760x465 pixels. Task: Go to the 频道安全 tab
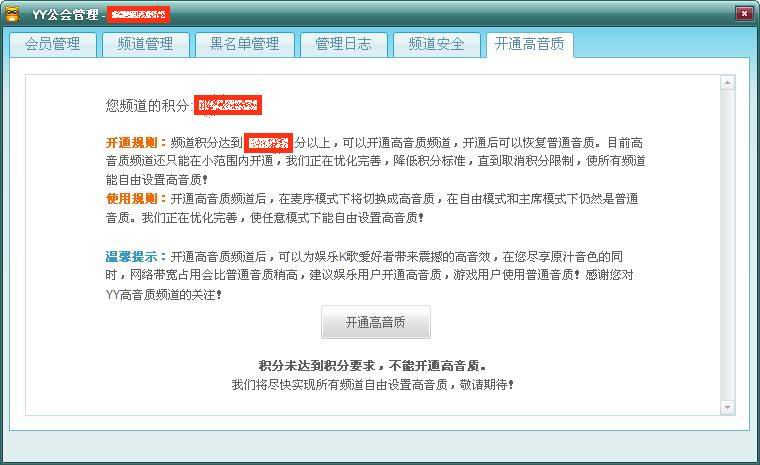pos(437,45)
